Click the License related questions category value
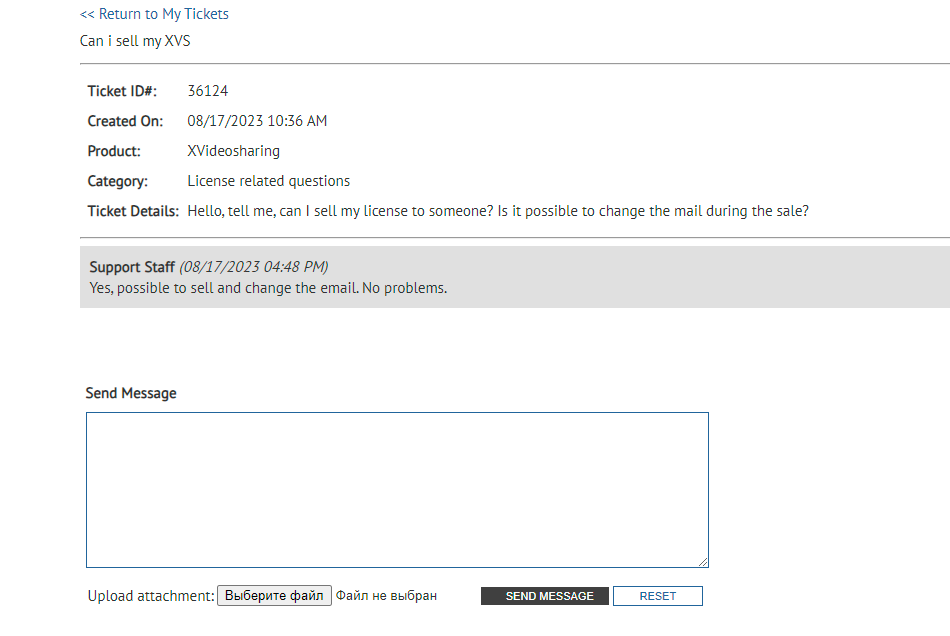The height and width of the screenshot is (636, 950). (x=268, y=181)
